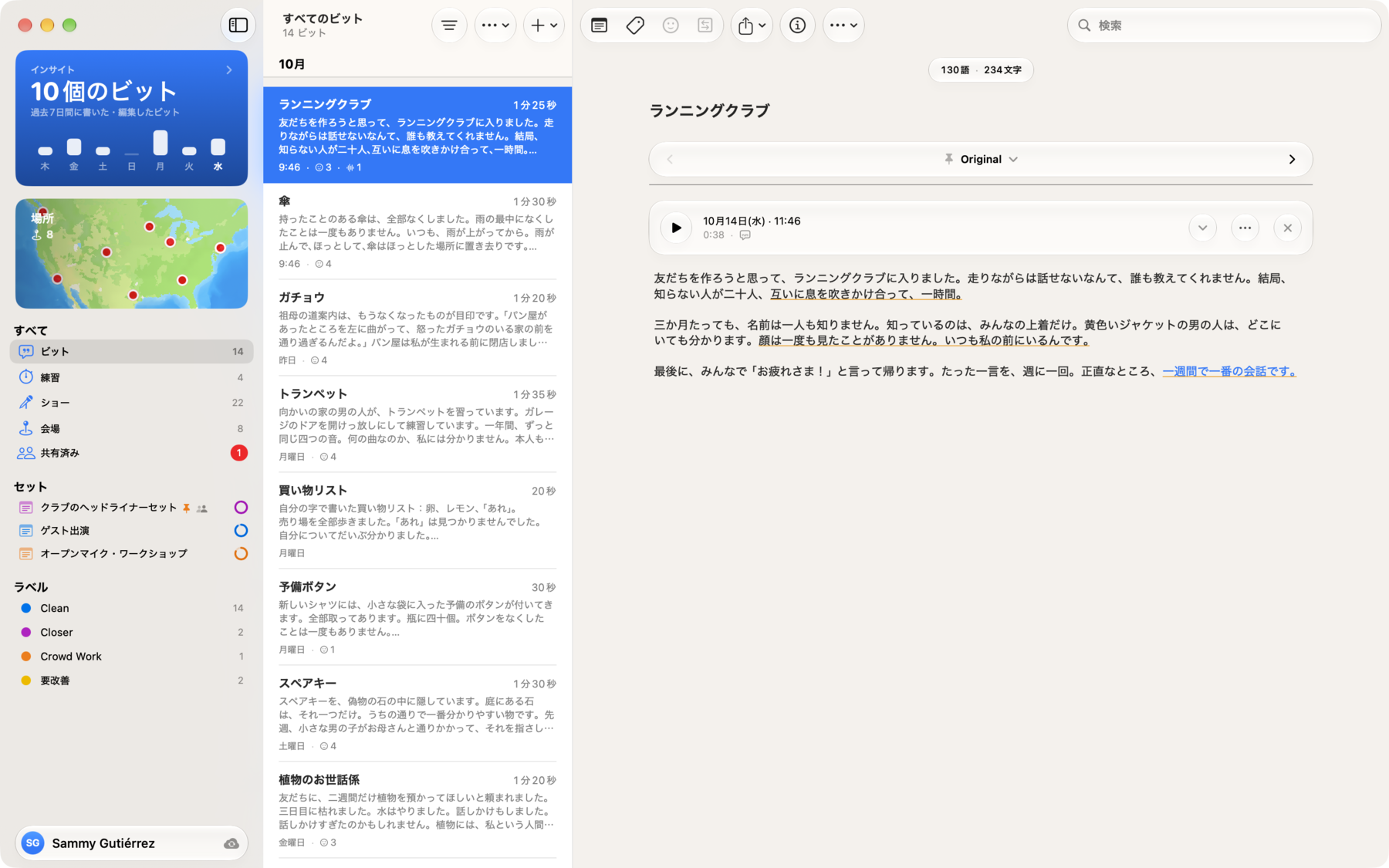Open the Original version dropdown

click(x=981, y=160)
